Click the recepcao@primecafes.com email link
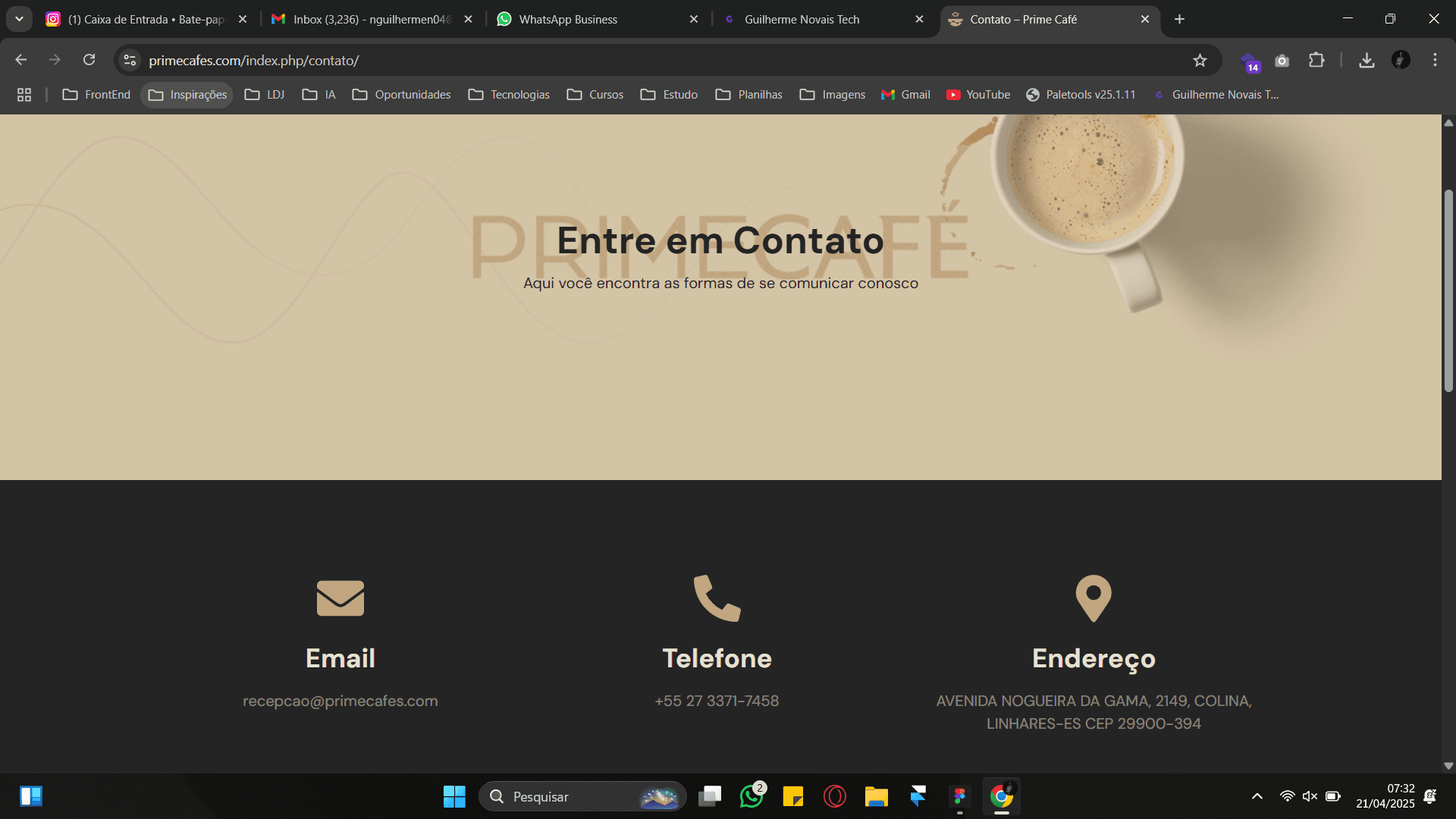The height and width of the screenshot is (819, 1456). point(340,701)
